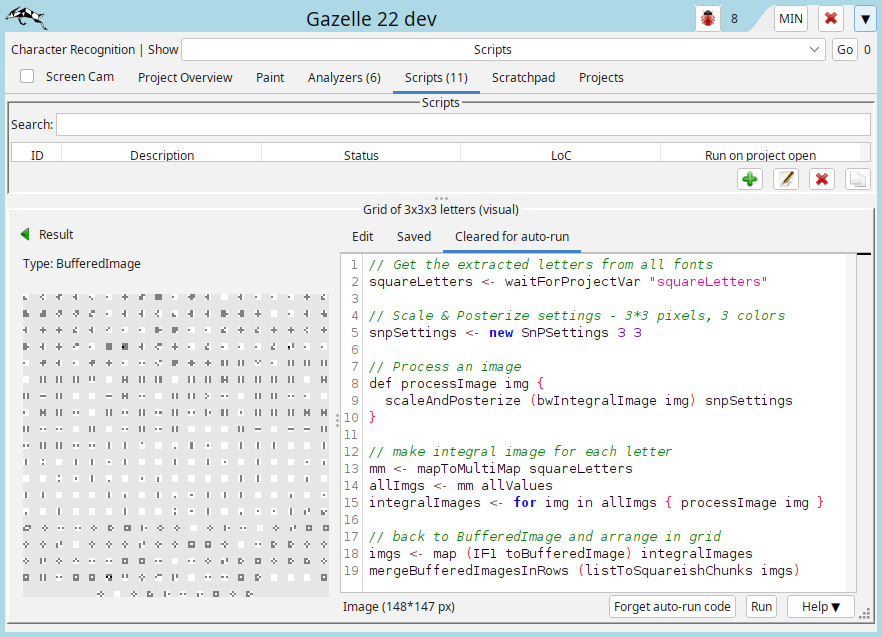The height and width of the screenshot is (637, 882).
Task: Click into the scripts Search field
Action: tap(463, 125)
